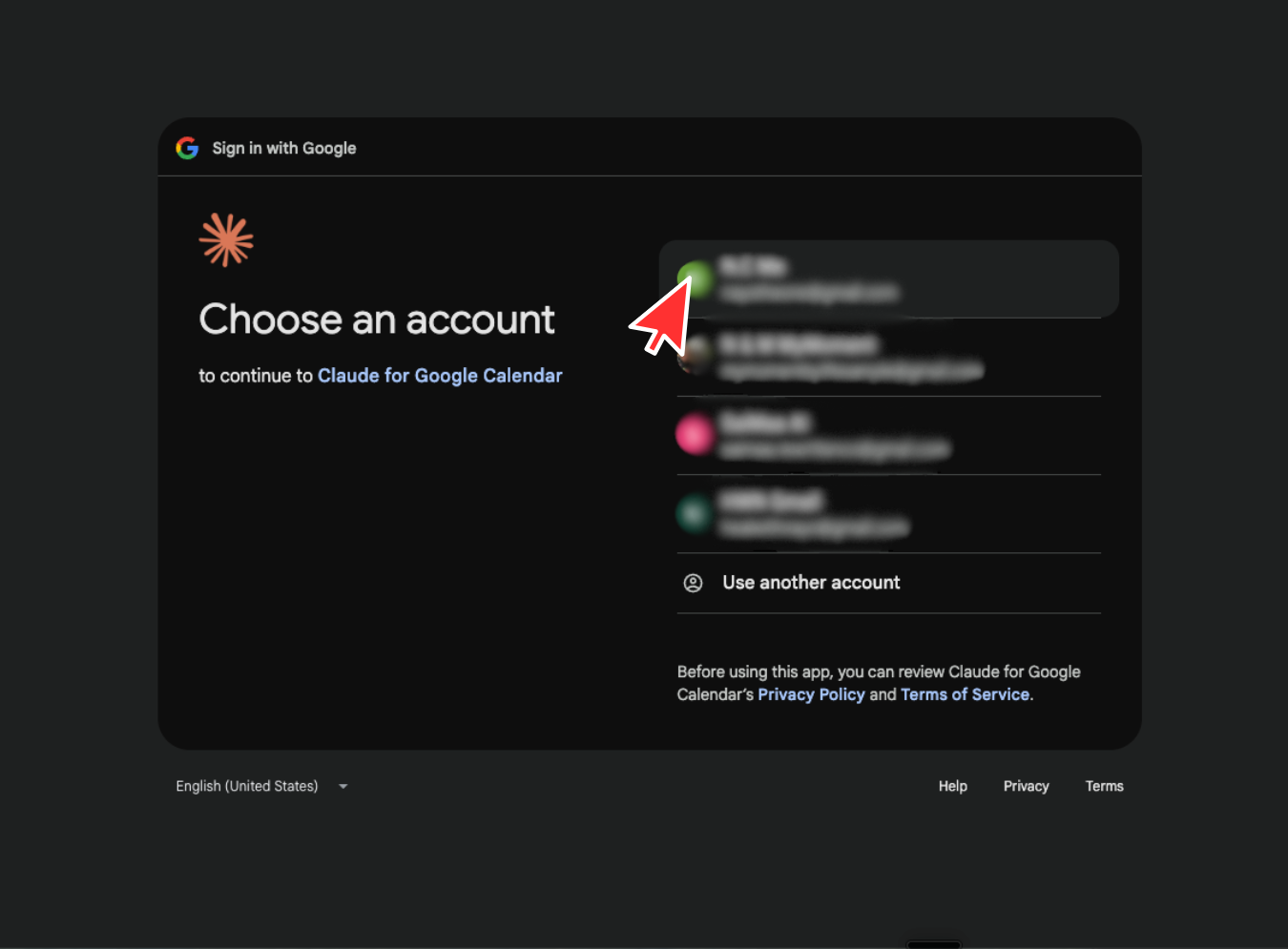
Task: Click the language dropdown arrow
Action: click(x=343, y=787)
